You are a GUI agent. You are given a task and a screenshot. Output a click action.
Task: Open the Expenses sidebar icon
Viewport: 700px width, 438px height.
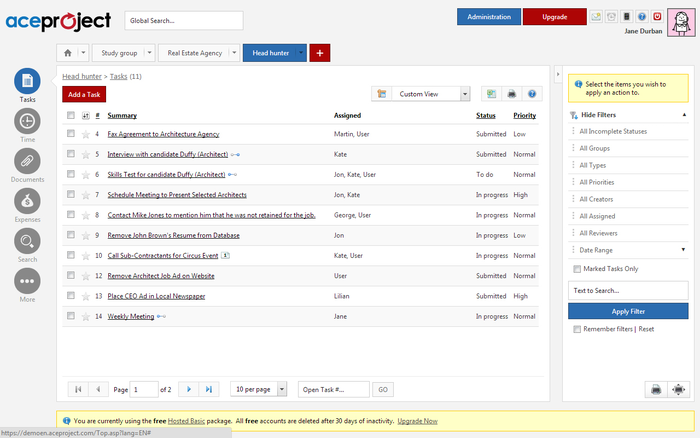coord(27,201)
